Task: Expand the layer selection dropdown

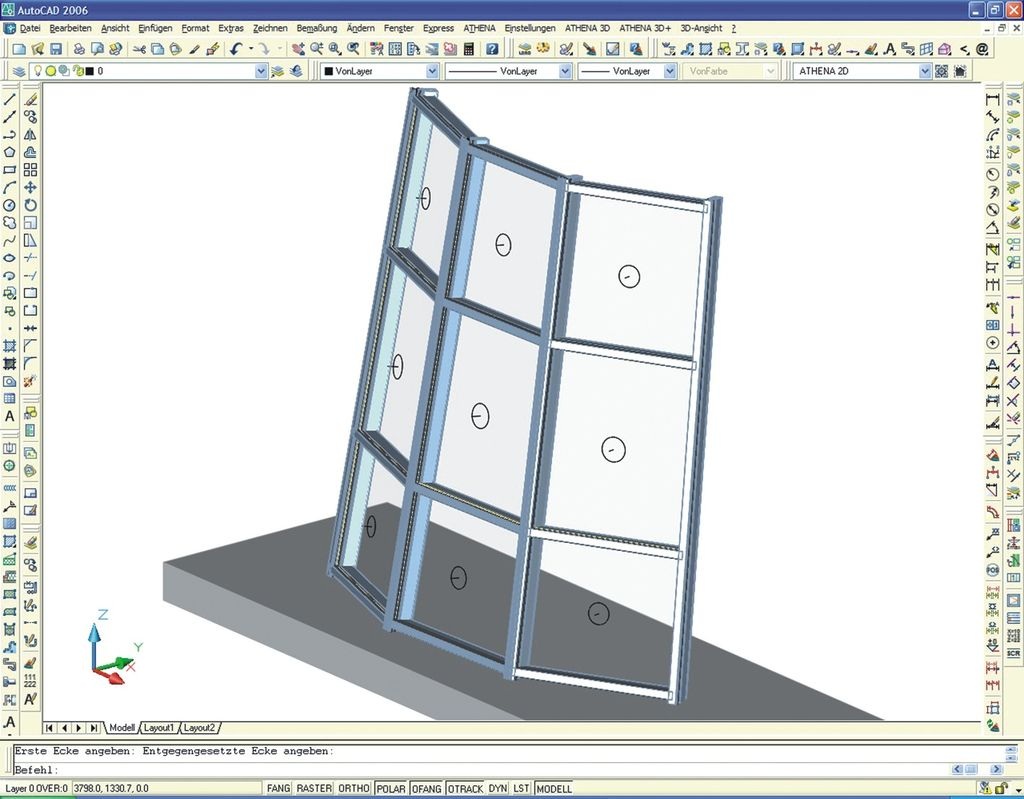Action: [x=261, y=71]
